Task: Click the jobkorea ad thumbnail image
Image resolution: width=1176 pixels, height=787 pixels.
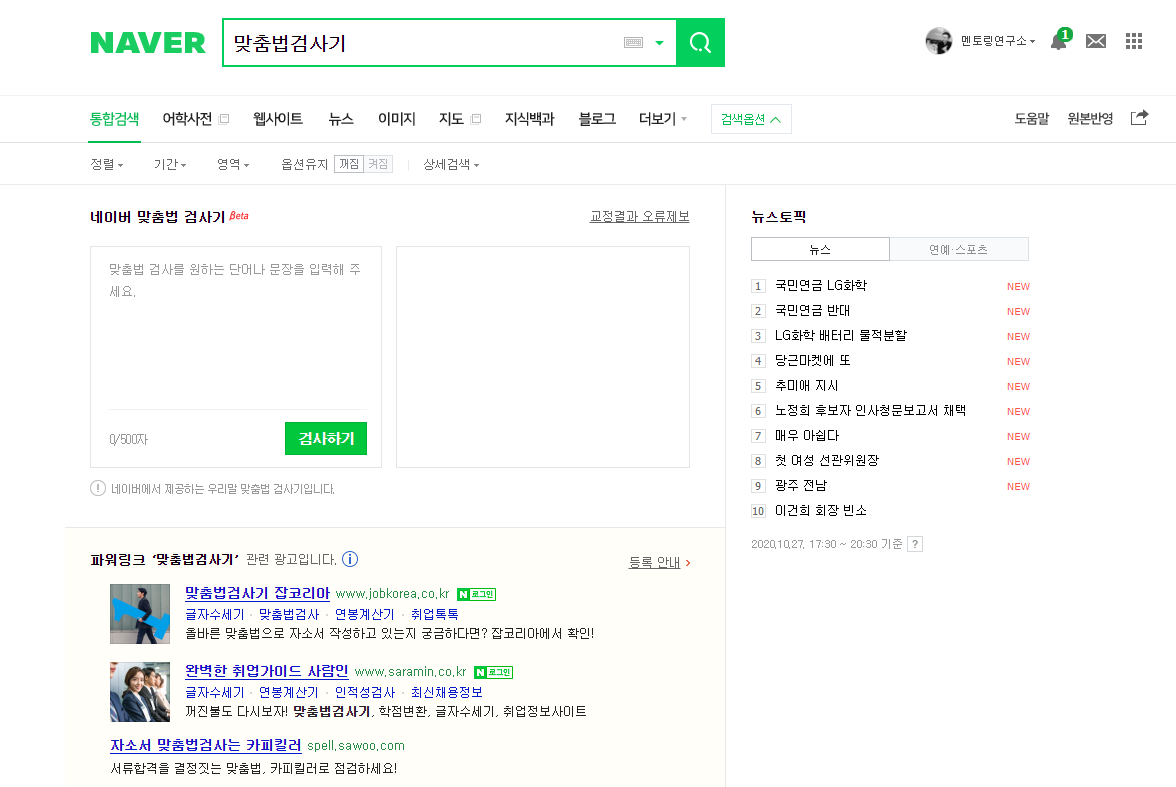Action: [x=140, y=614]
